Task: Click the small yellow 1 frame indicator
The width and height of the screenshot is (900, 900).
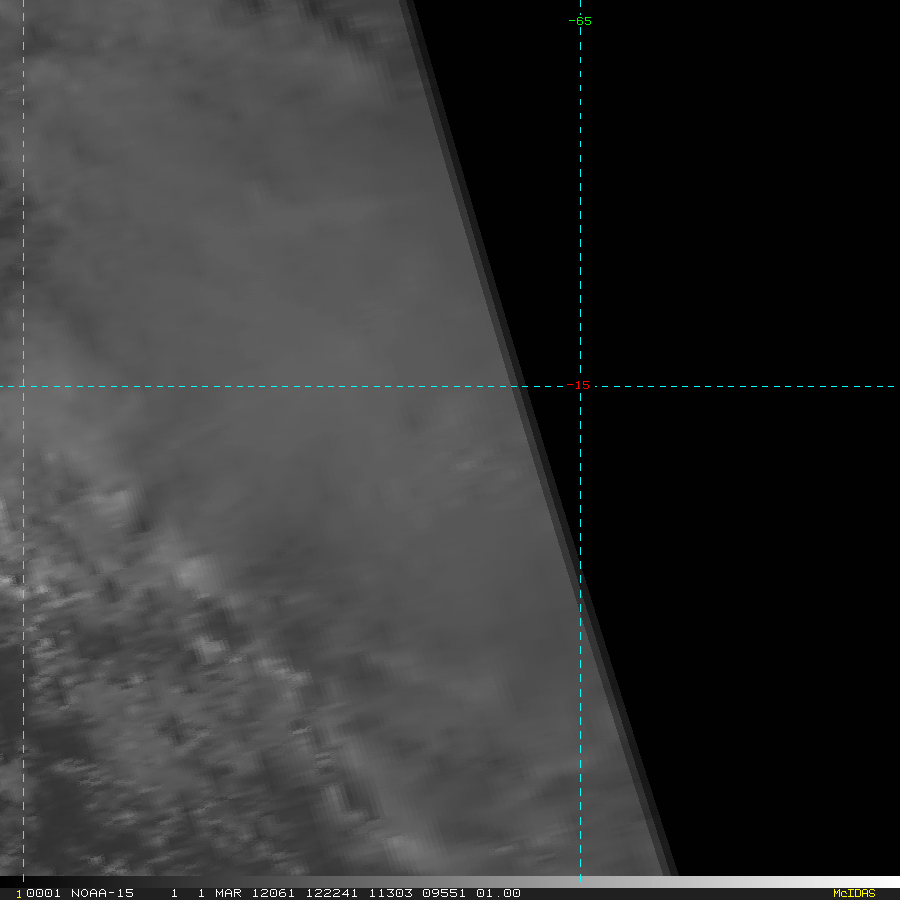Action: coord(18,894)
